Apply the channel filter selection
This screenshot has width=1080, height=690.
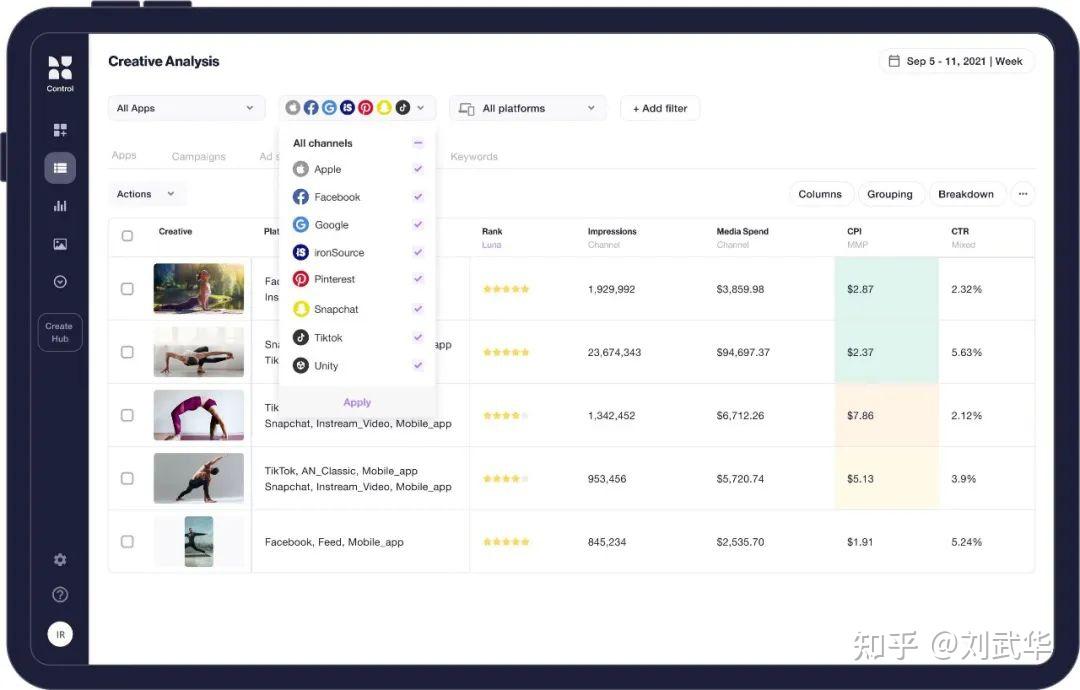[357, 401]
